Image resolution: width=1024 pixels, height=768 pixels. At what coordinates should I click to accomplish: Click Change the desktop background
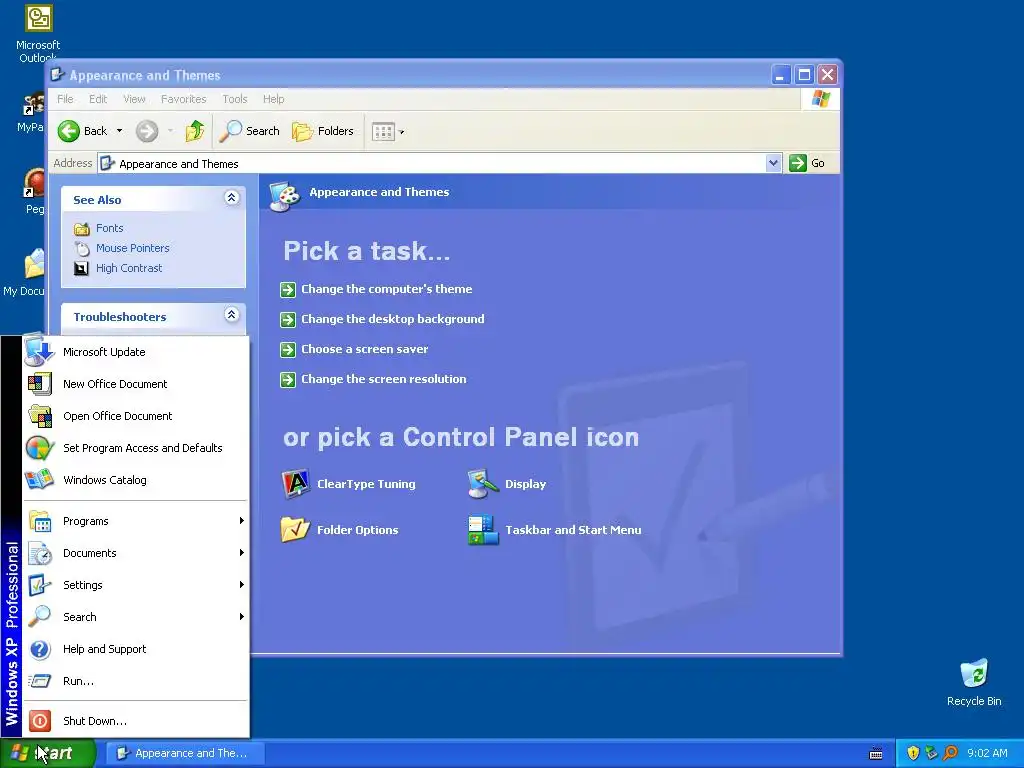(392, 319)
